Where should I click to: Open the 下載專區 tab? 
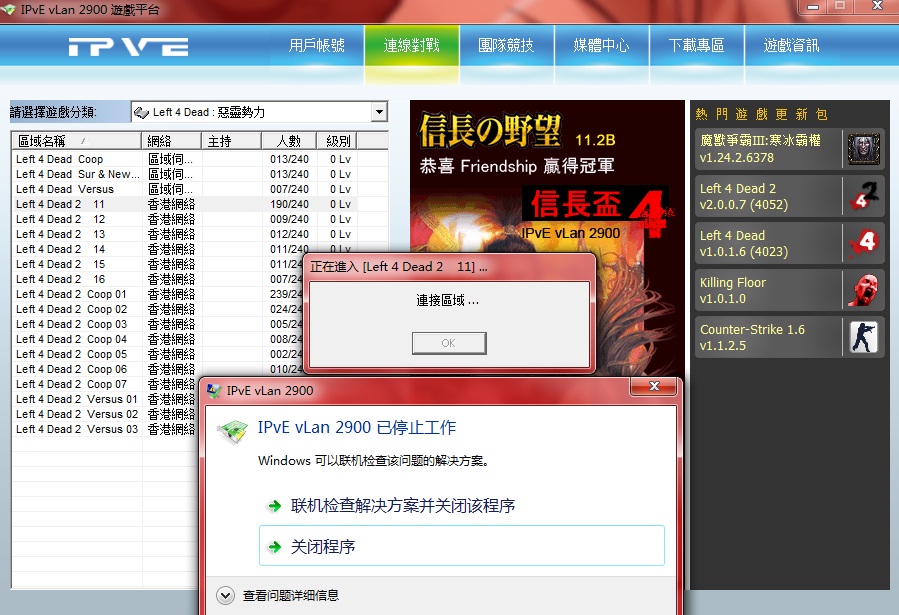tap(697, 45)
